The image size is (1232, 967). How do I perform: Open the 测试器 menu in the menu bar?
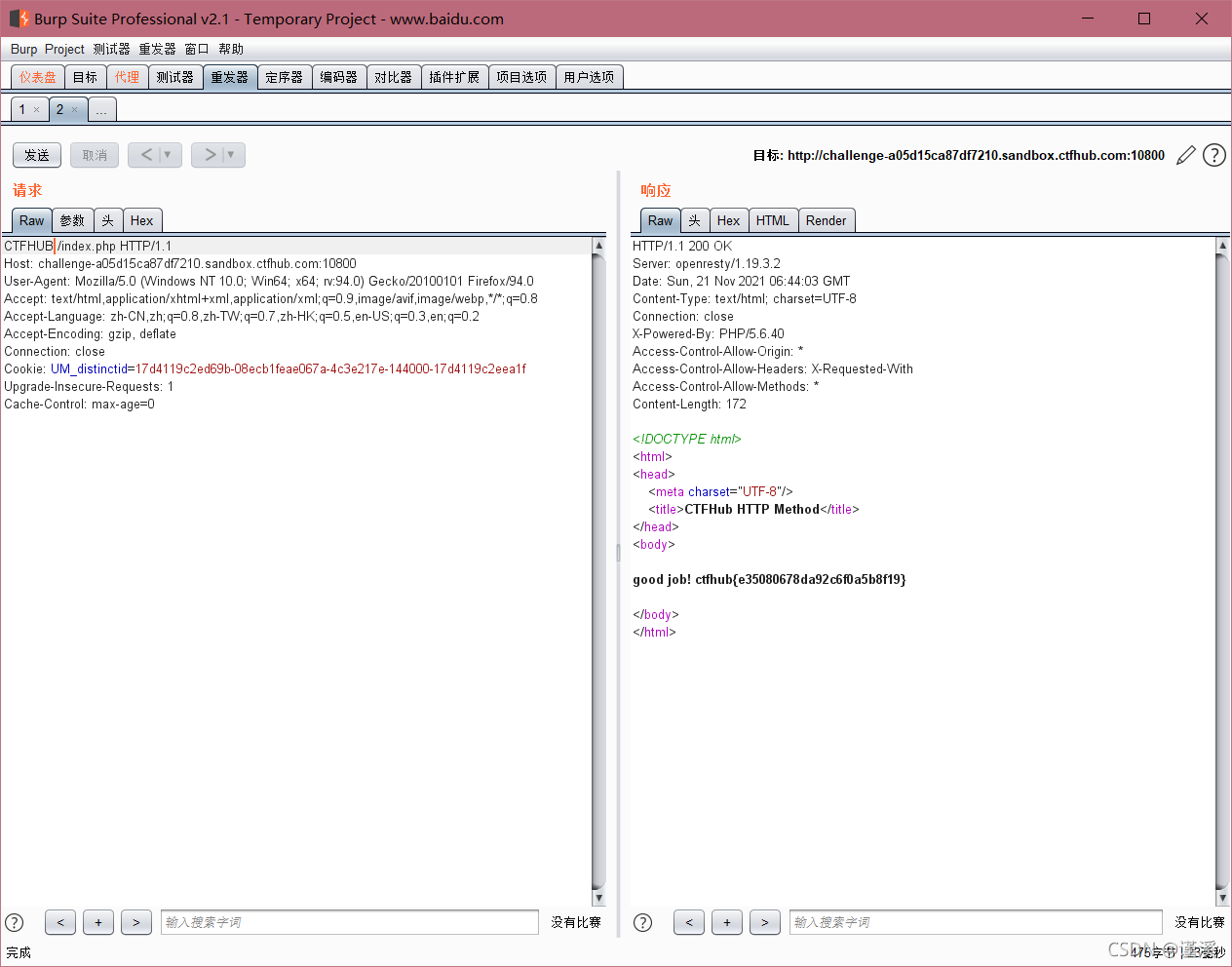coord(111,49)
